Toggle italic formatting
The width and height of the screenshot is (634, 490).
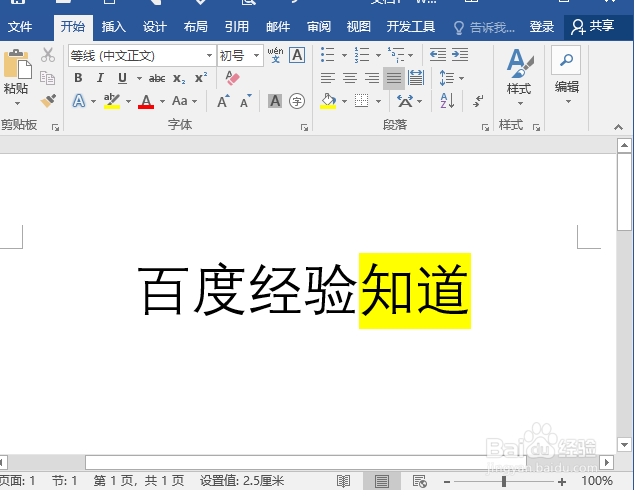point(100,78)
